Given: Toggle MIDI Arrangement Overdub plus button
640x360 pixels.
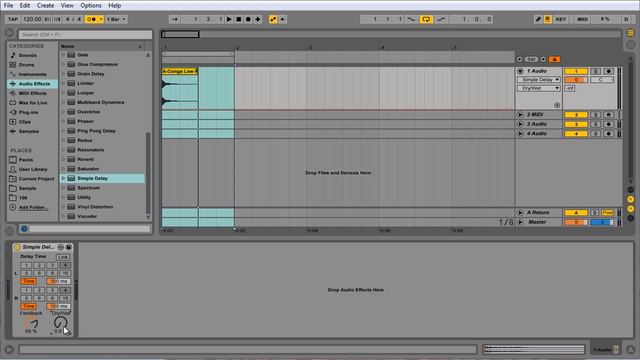Looking at the screenshot, I should point(258,19).
